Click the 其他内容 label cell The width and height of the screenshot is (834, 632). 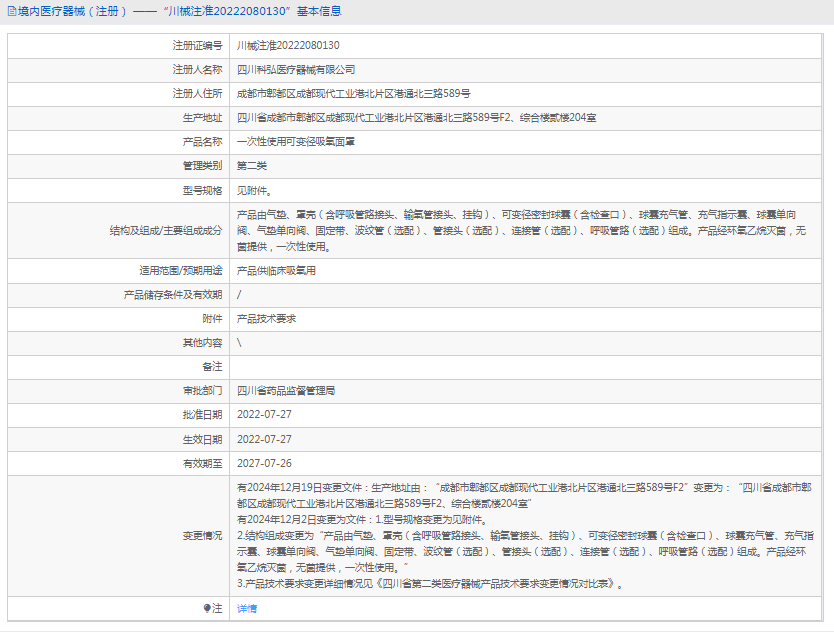119,343
